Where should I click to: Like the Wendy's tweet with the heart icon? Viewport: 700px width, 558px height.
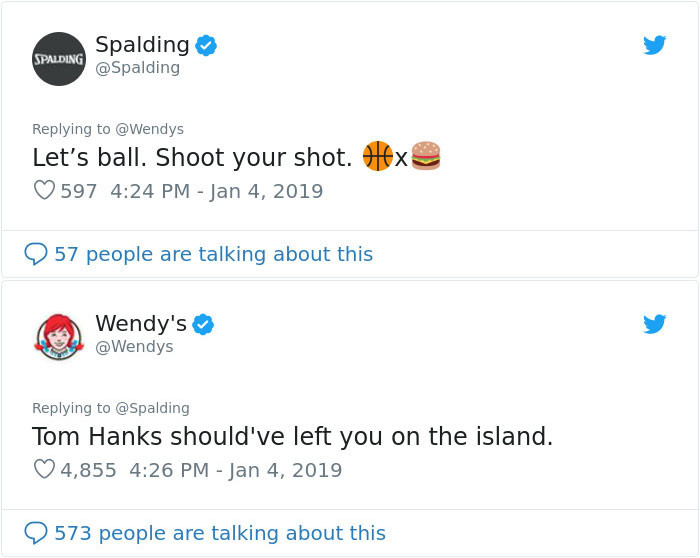(44, 469)
